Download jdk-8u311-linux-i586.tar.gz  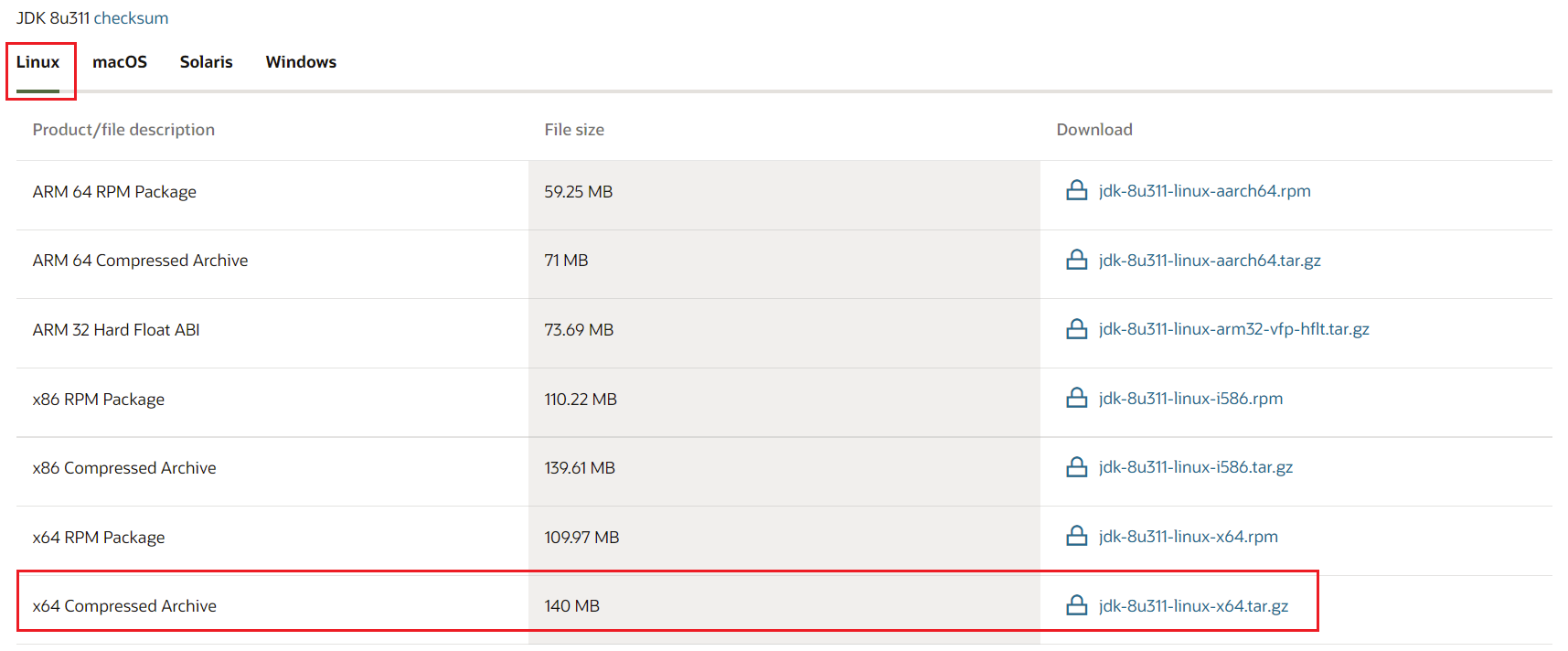pyautogui.click(x=1196, y=467)
